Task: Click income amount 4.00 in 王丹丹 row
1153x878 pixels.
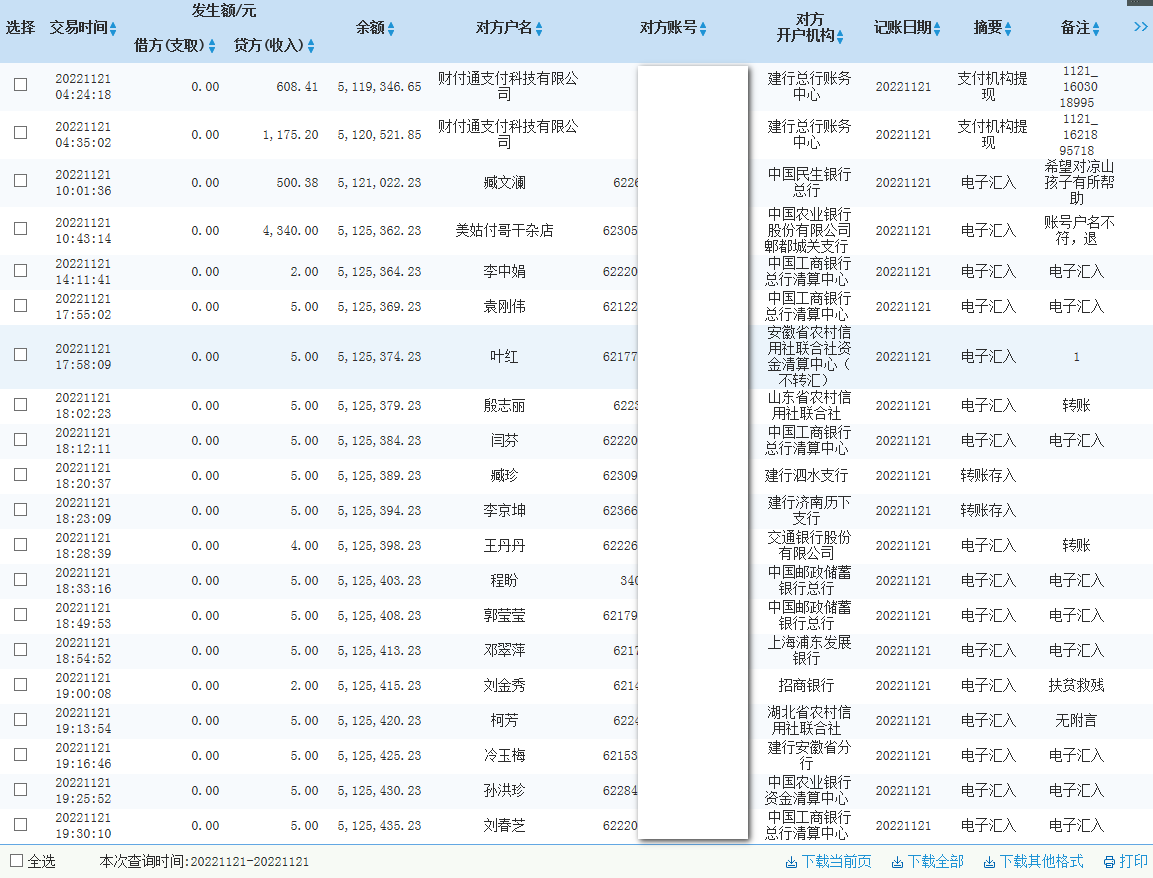Action: (x=304, y=546)
